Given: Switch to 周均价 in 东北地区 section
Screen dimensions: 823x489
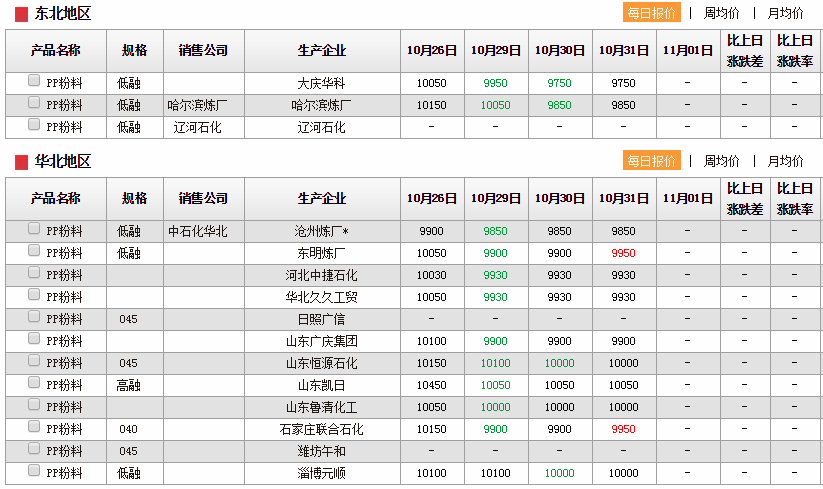Looking at the screenshot, I should click(721, 13).
